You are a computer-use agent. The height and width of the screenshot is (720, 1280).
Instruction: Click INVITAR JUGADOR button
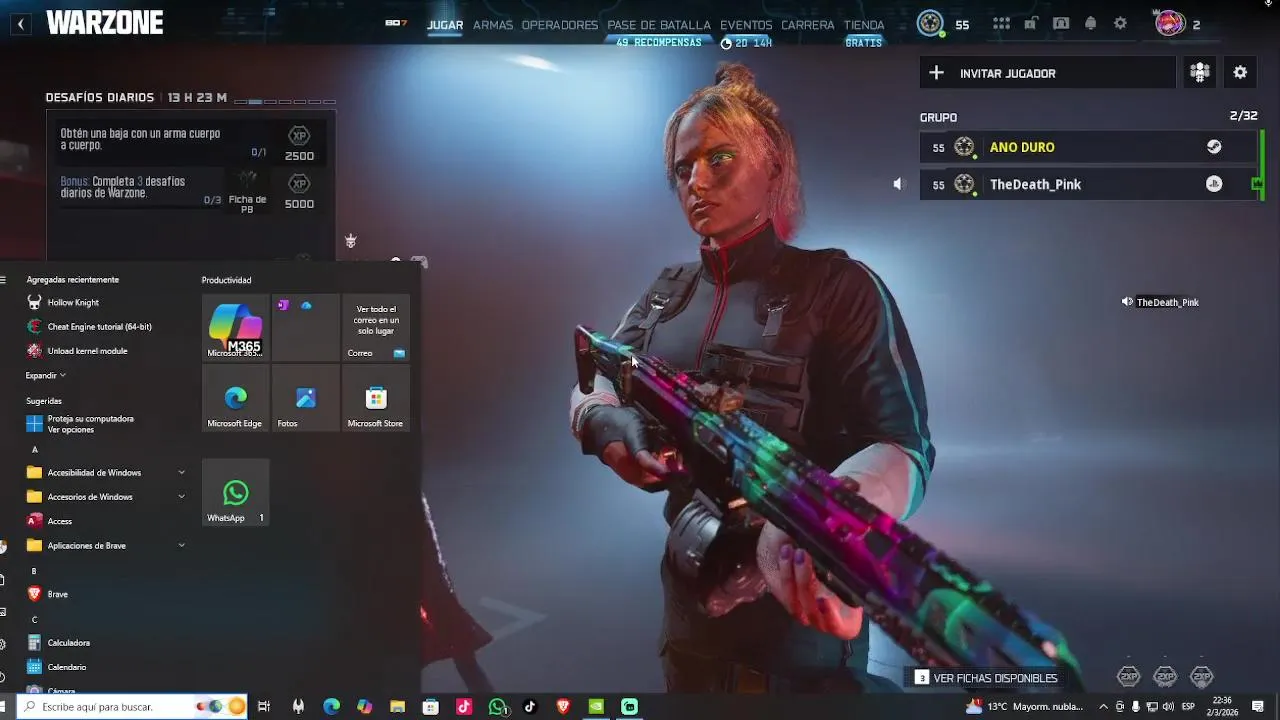1047,73
